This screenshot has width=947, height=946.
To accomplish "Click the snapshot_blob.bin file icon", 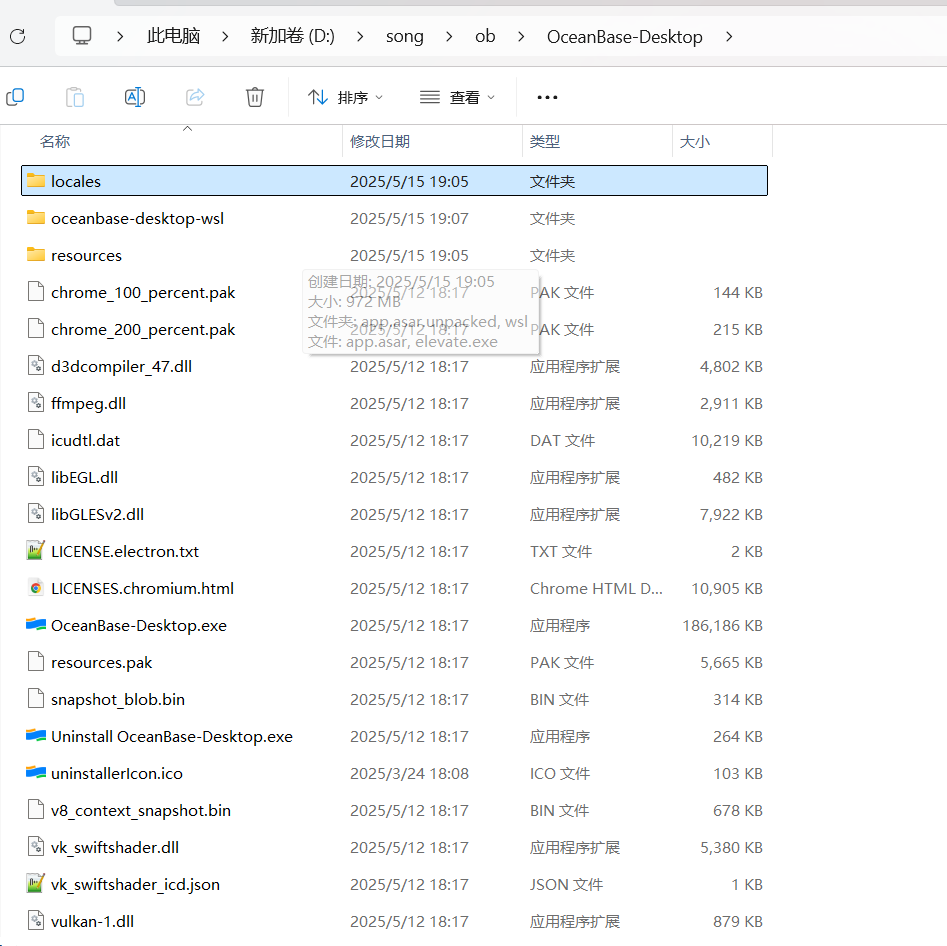I will (36, 699).
